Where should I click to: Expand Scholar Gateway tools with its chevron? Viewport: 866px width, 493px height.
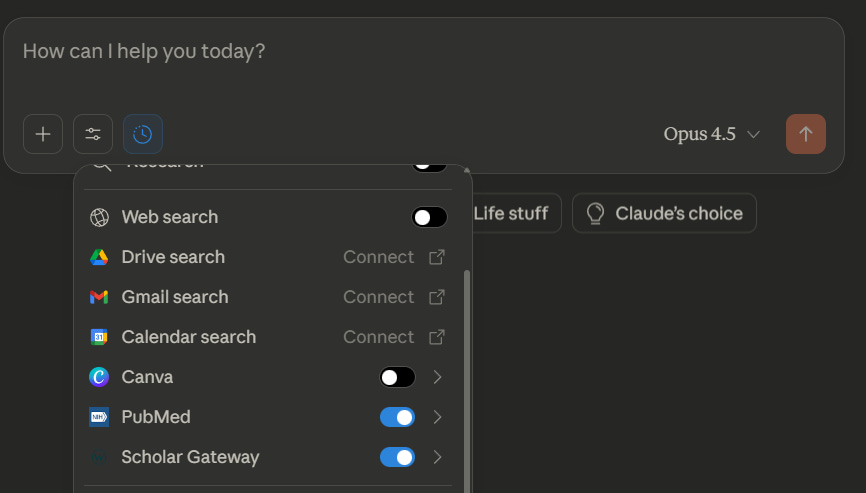pos(437,457)
